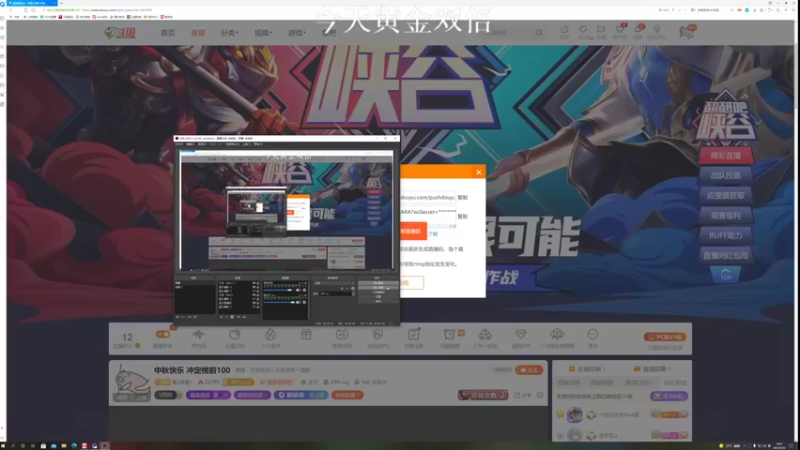This screenshot has width=800, height=450.
Task: Click the outlined close button in popup
Action: click(412, 283)
